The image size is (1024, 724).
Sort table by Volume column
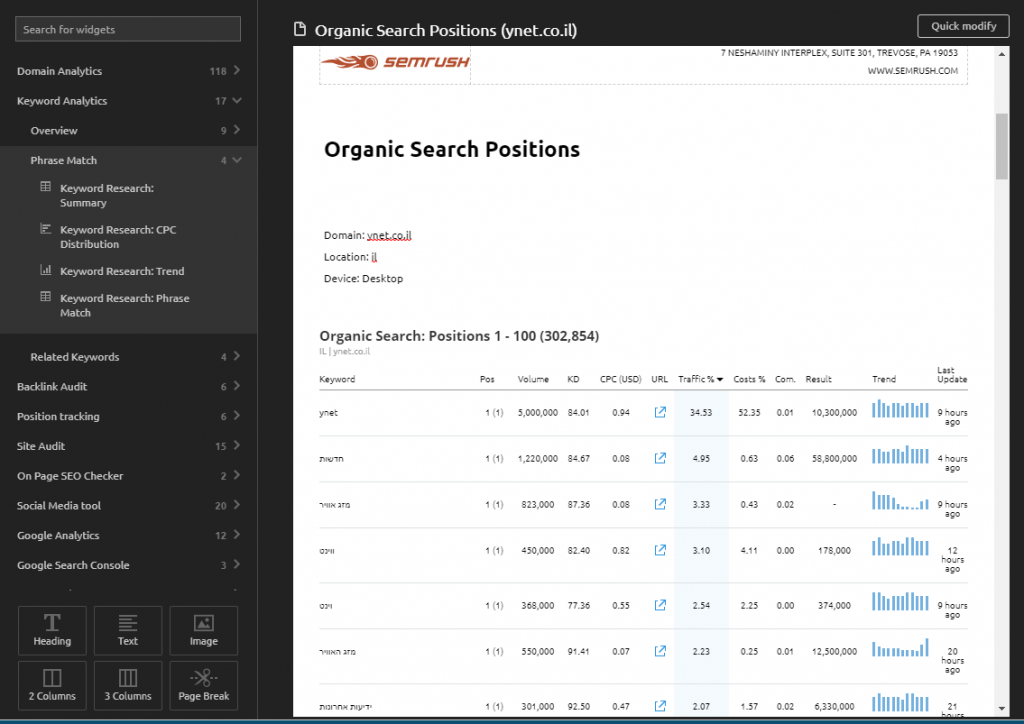tap(533, 379)
